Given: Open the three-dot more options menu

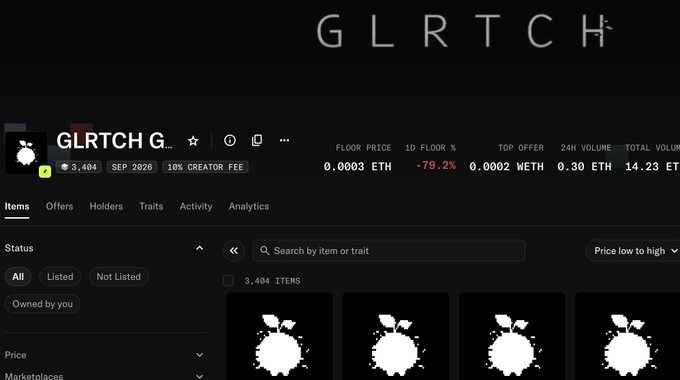Looking at the screenshot, I should pyautogui.click(x=284, y=140).
